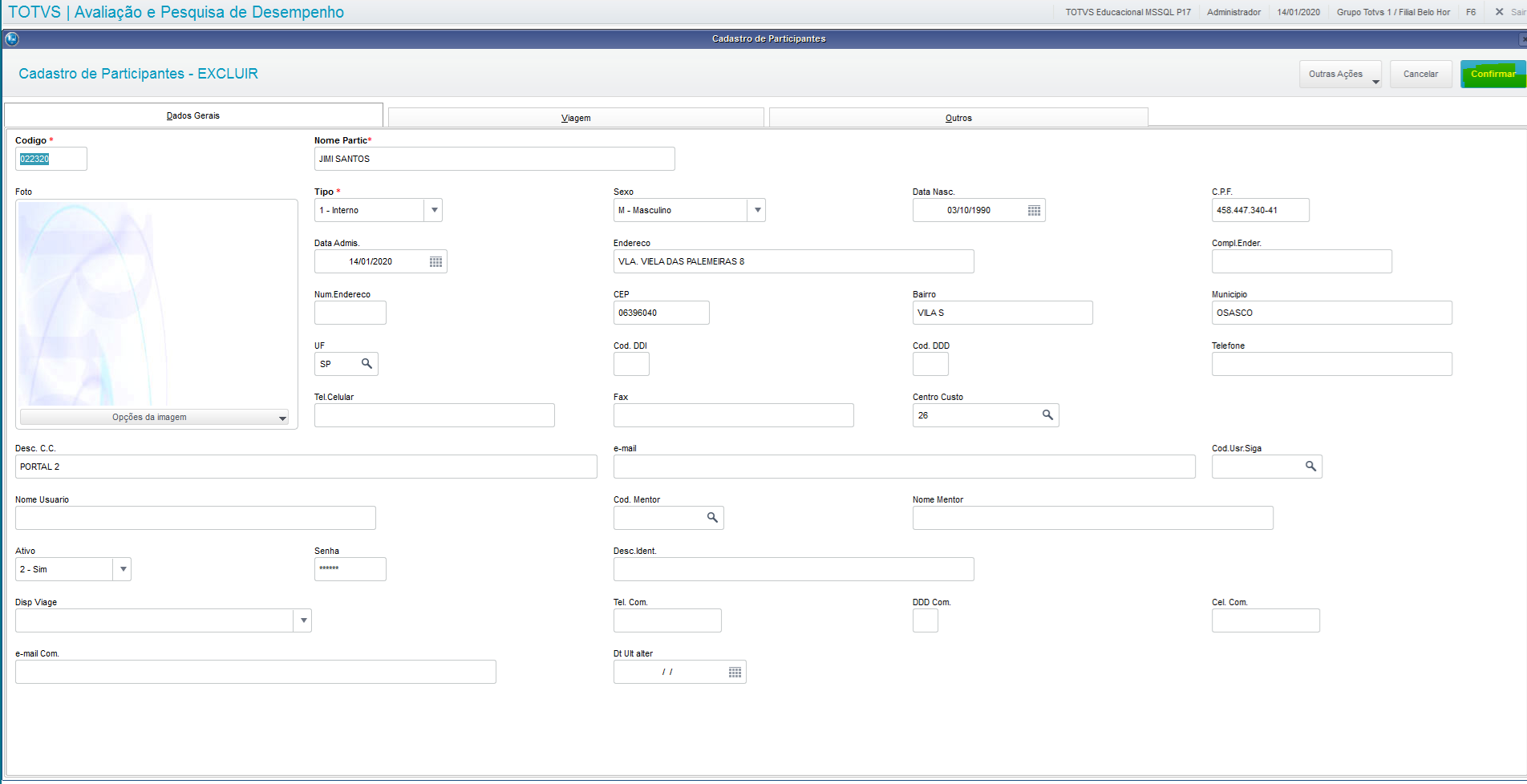Image resolution: width=1527 pixels, height=784 pixels.
Task: Expand Opções da imagem menu
Action: (154, 417)
